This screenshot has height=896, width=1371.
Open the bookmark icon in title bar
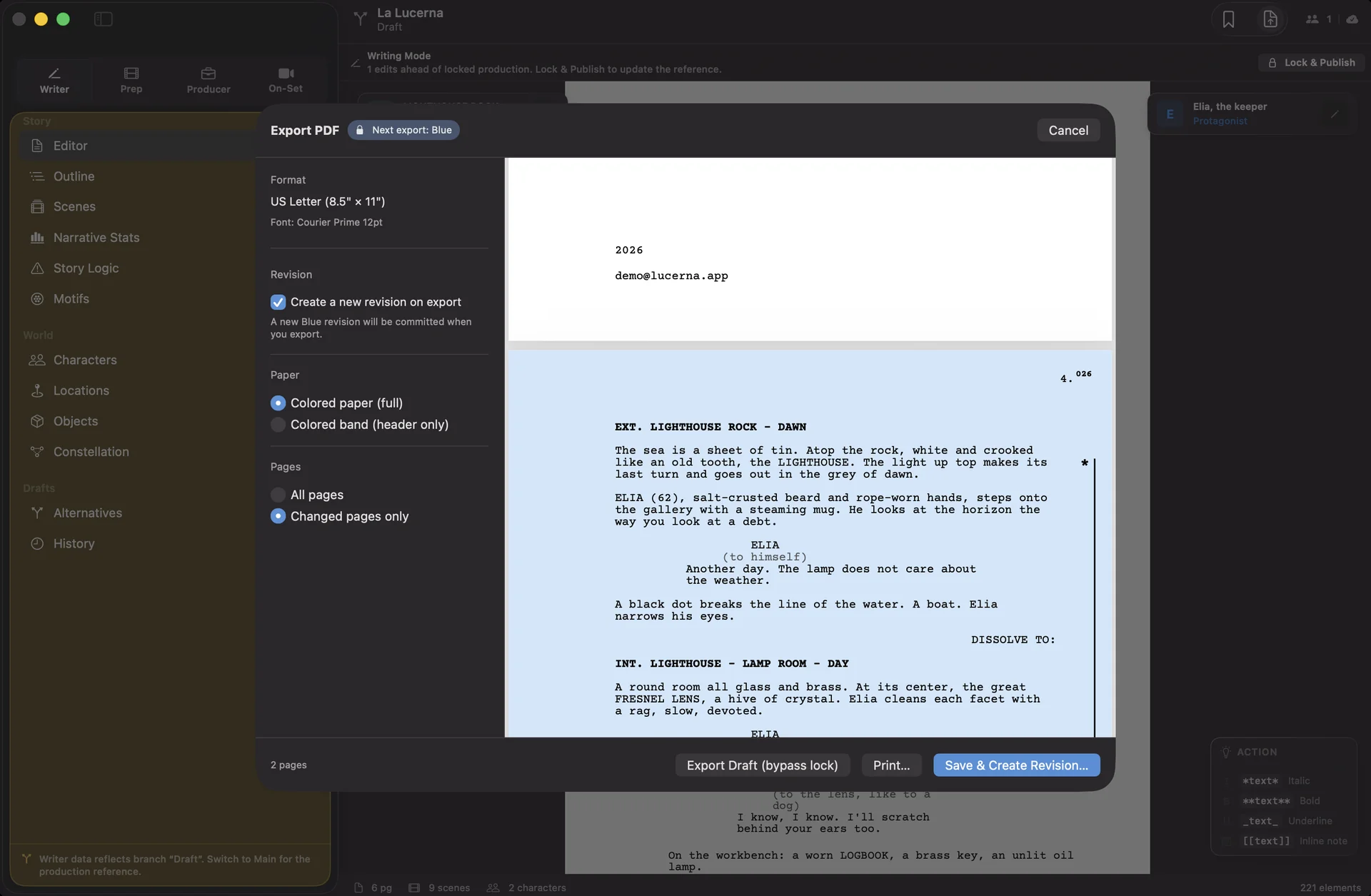pyautogui.click(x=1228, y=19)
